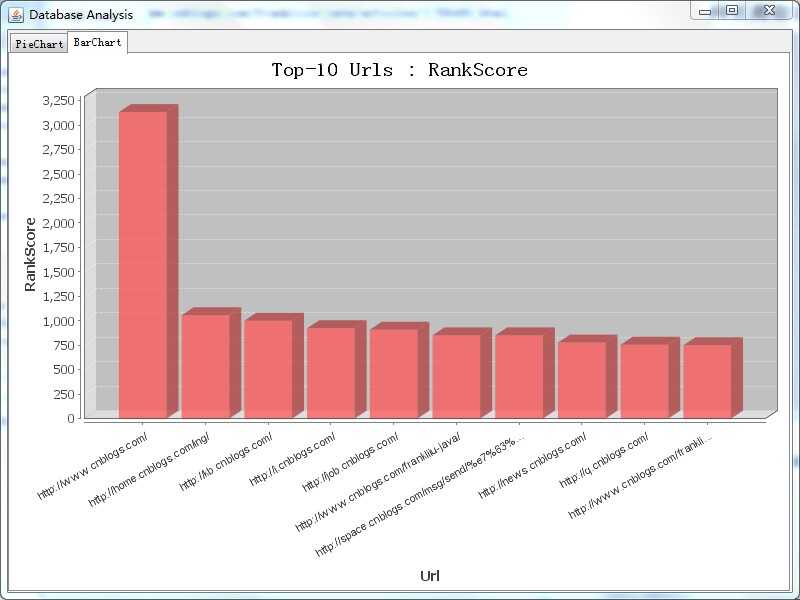Click the 250 value on the Y axis
Image resolution: width=800 pixels, height=600 pixels.
pyautogui.click(x=64, y=394)
